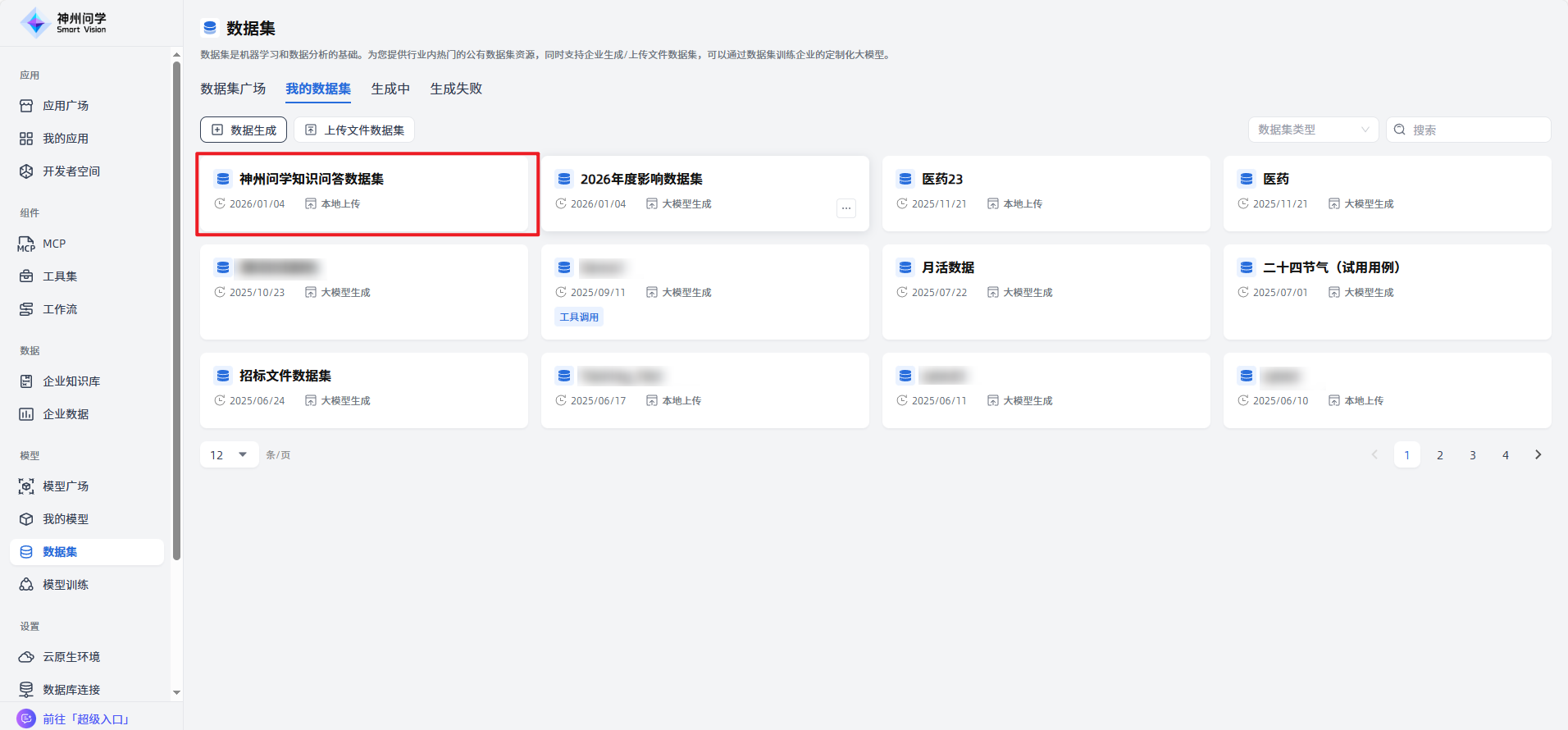Open the 工具集 toolbox icon

[26, 276]
